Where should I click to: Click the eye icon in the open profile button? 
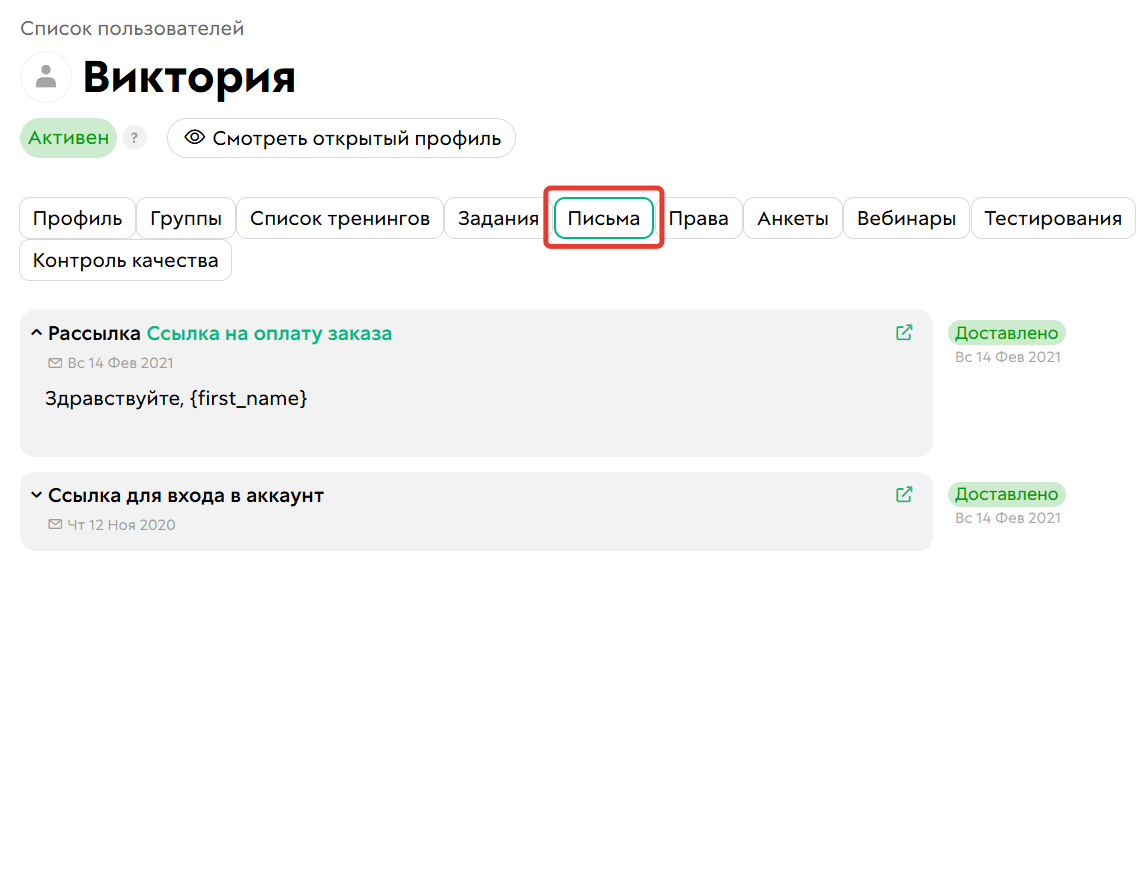pyautogui.click(x=196, y=138)
